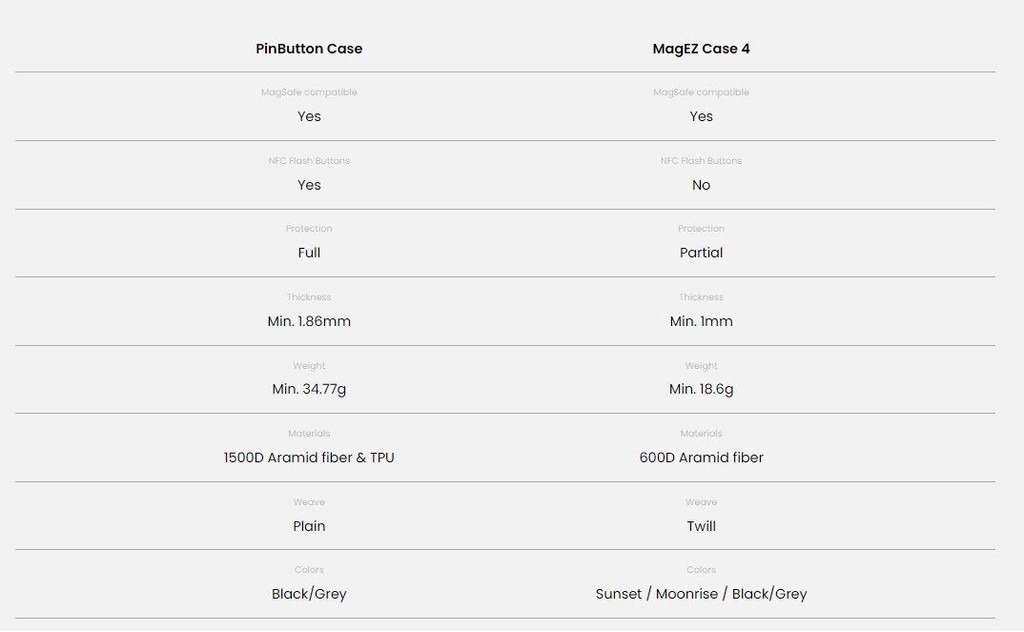Screen dimensions: 1024x632
Task: Select MagEZ Case 4 MagSafe Yes value
Action: pos(701,116)
